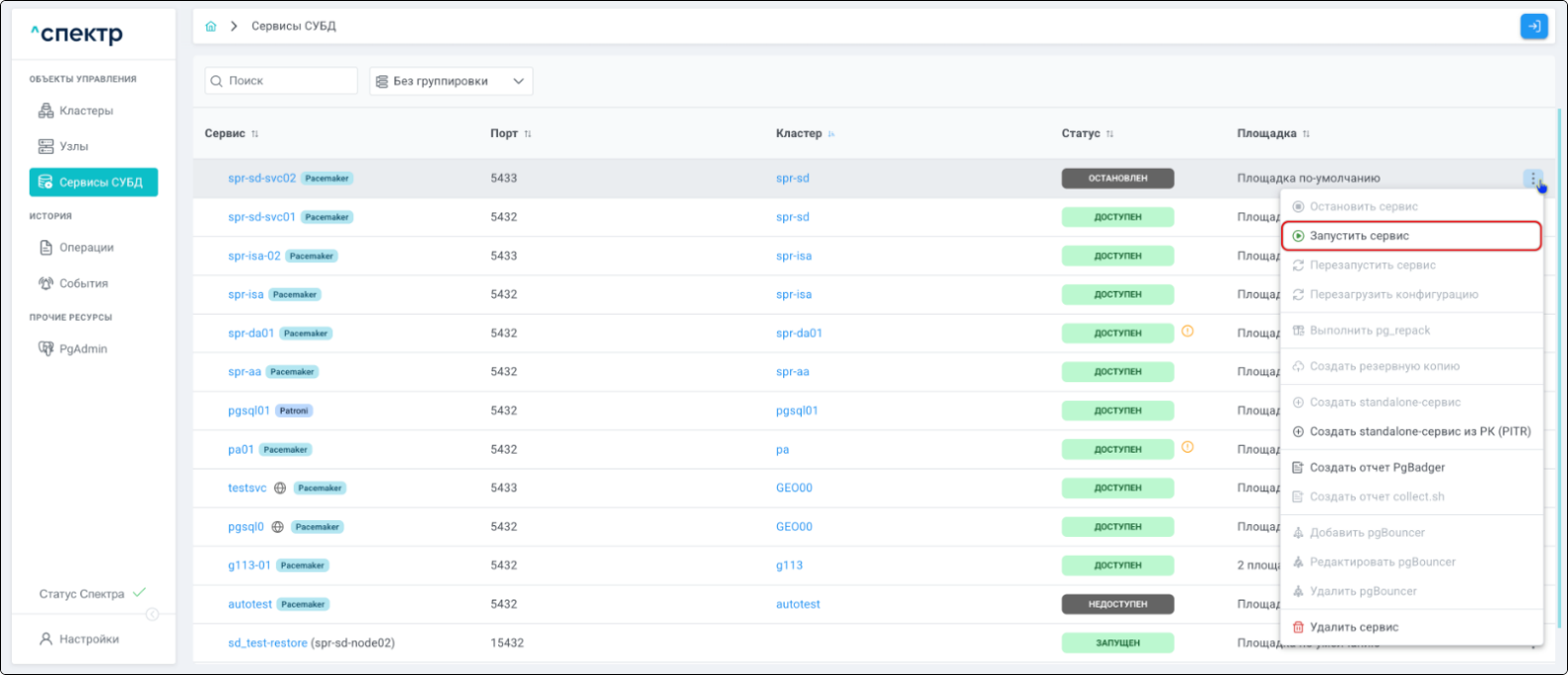Sort by Port column sort icon

point(528,134)
